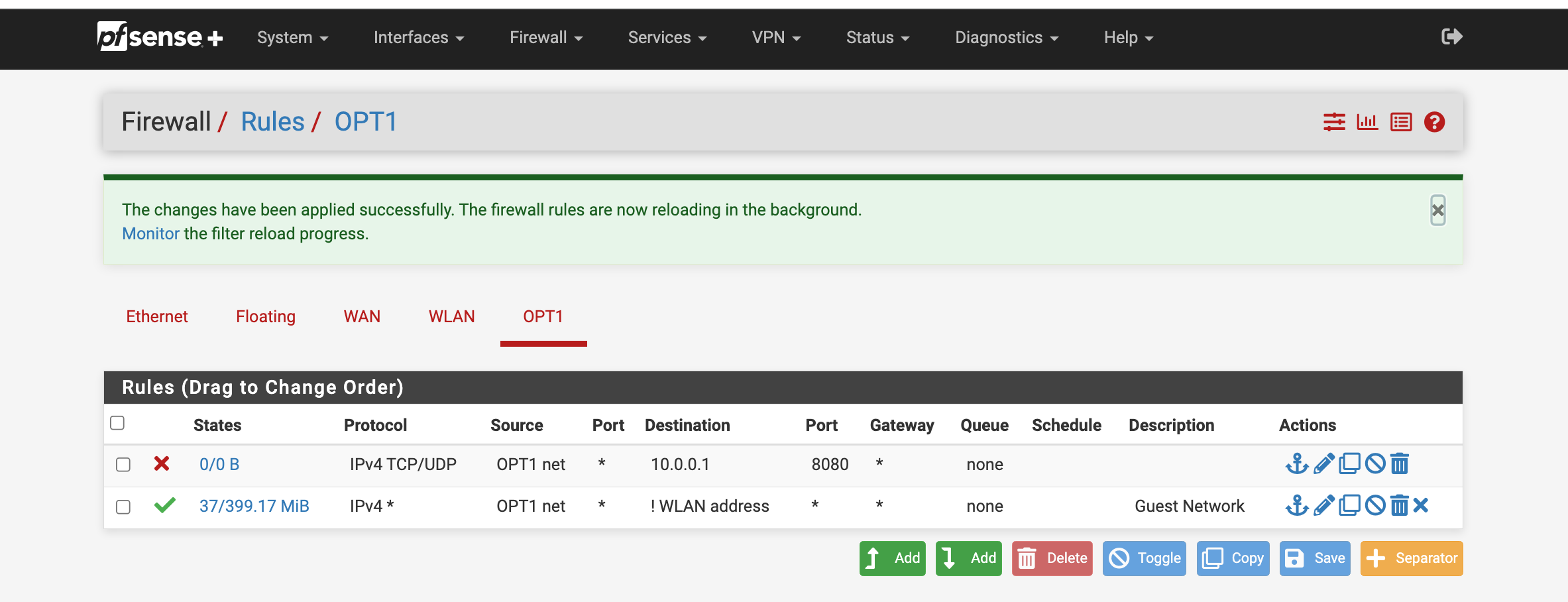Image resolution: width=1568 pixels, height=602 pixels.
Task: Open the firewall log filter sliders icon
Action: click(1334, 122)
